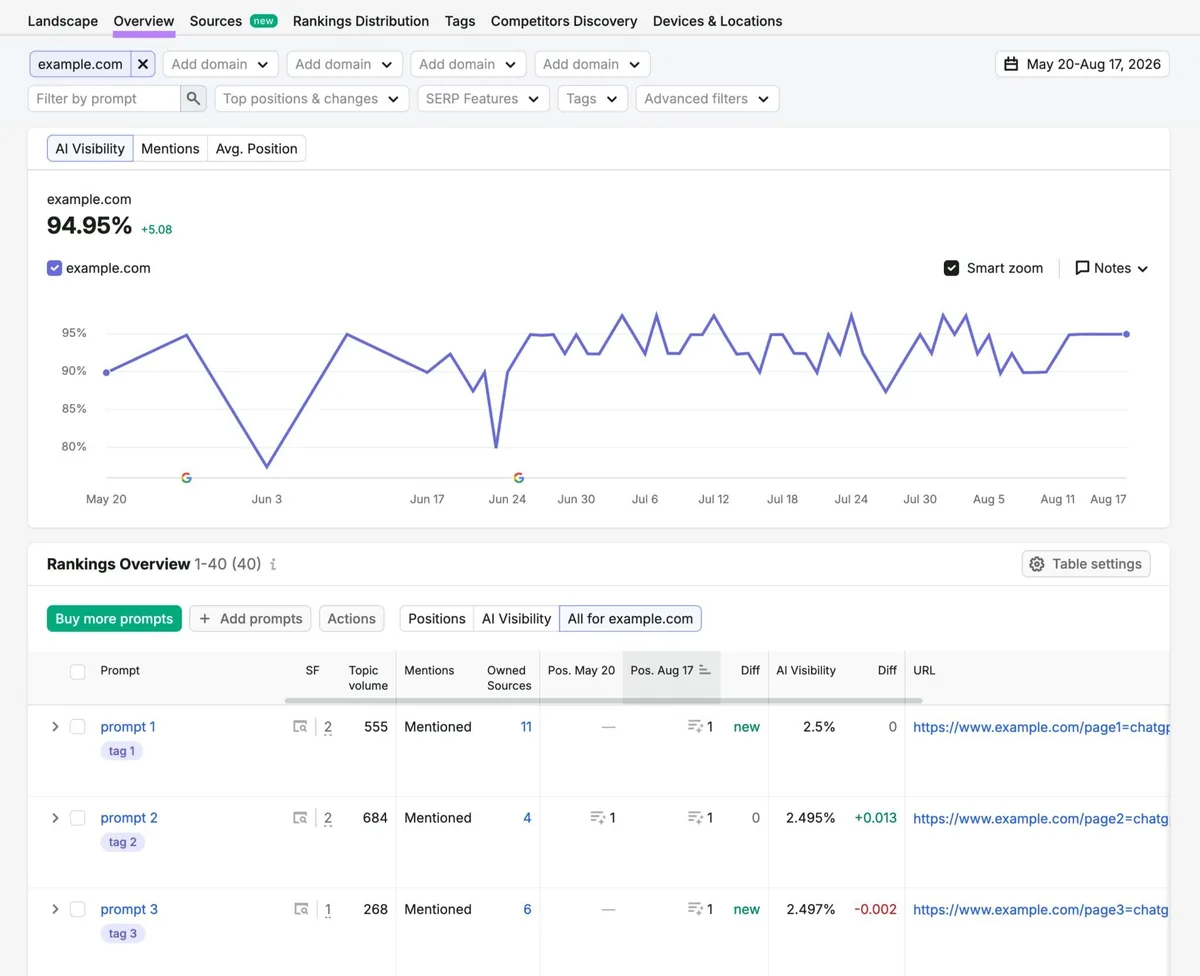The image size is (1200, 976).
Task: Expand the prompt 1 row
Action: [x=55, y=727]
